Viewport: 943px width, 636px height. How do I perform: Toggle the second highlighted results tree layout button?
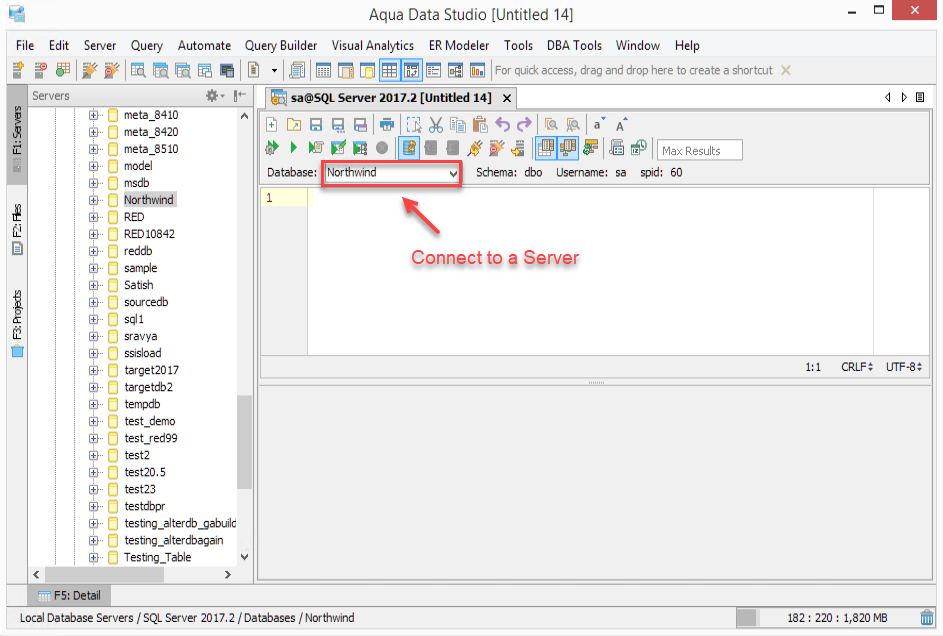[568, 148]
